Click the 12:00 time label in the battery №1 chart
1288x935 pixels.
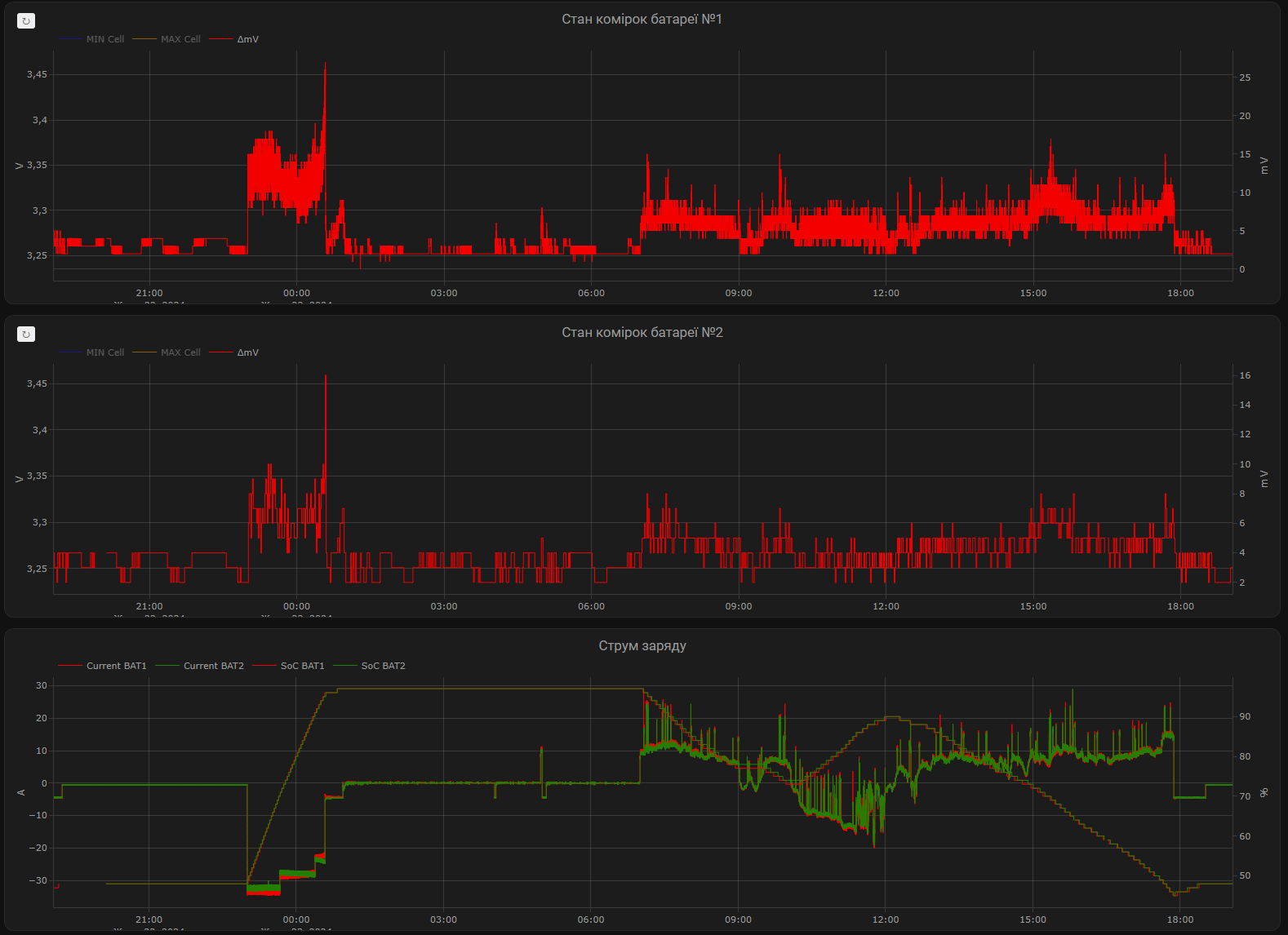(886, 293)
